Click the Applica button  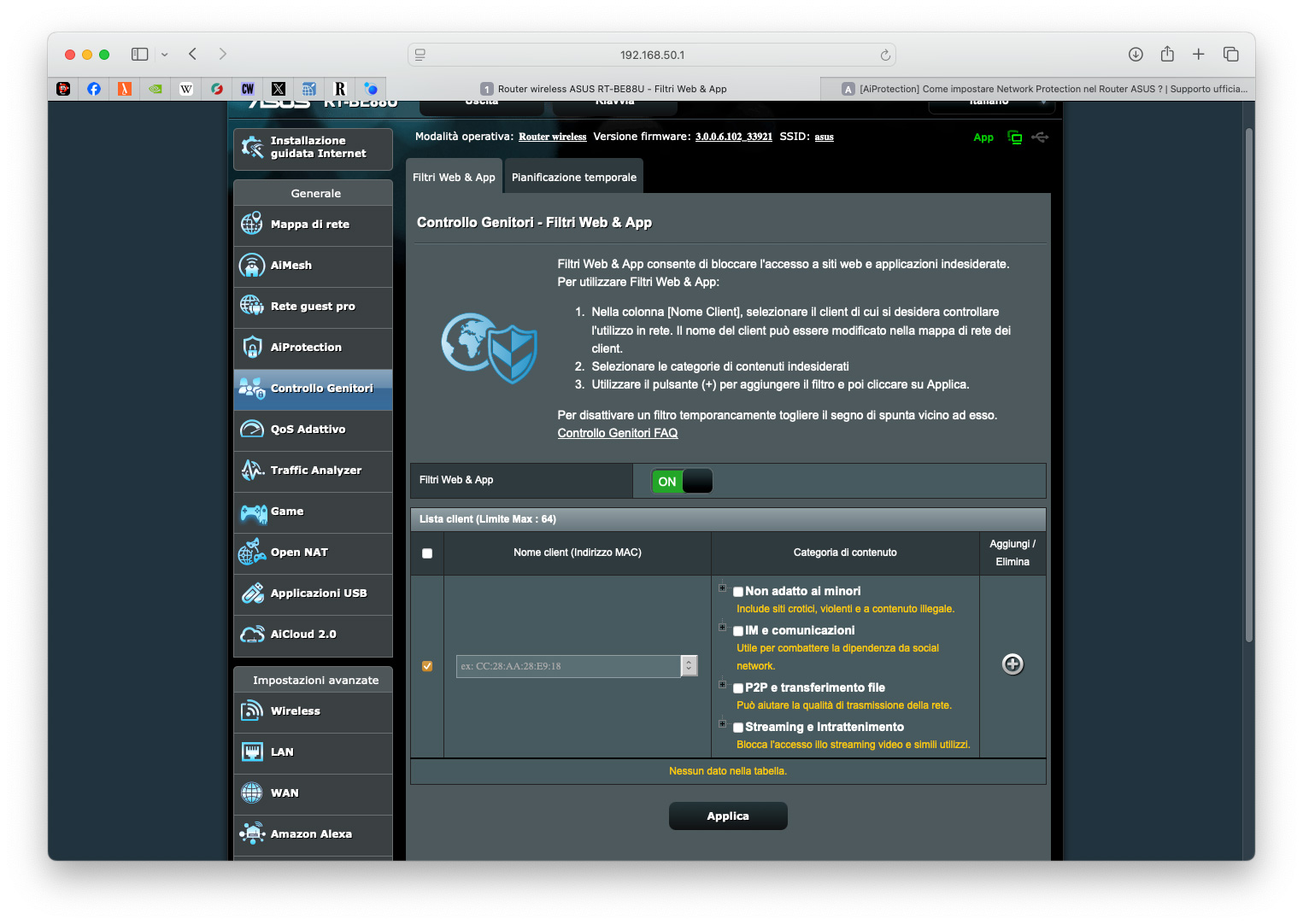pos(728,816)
